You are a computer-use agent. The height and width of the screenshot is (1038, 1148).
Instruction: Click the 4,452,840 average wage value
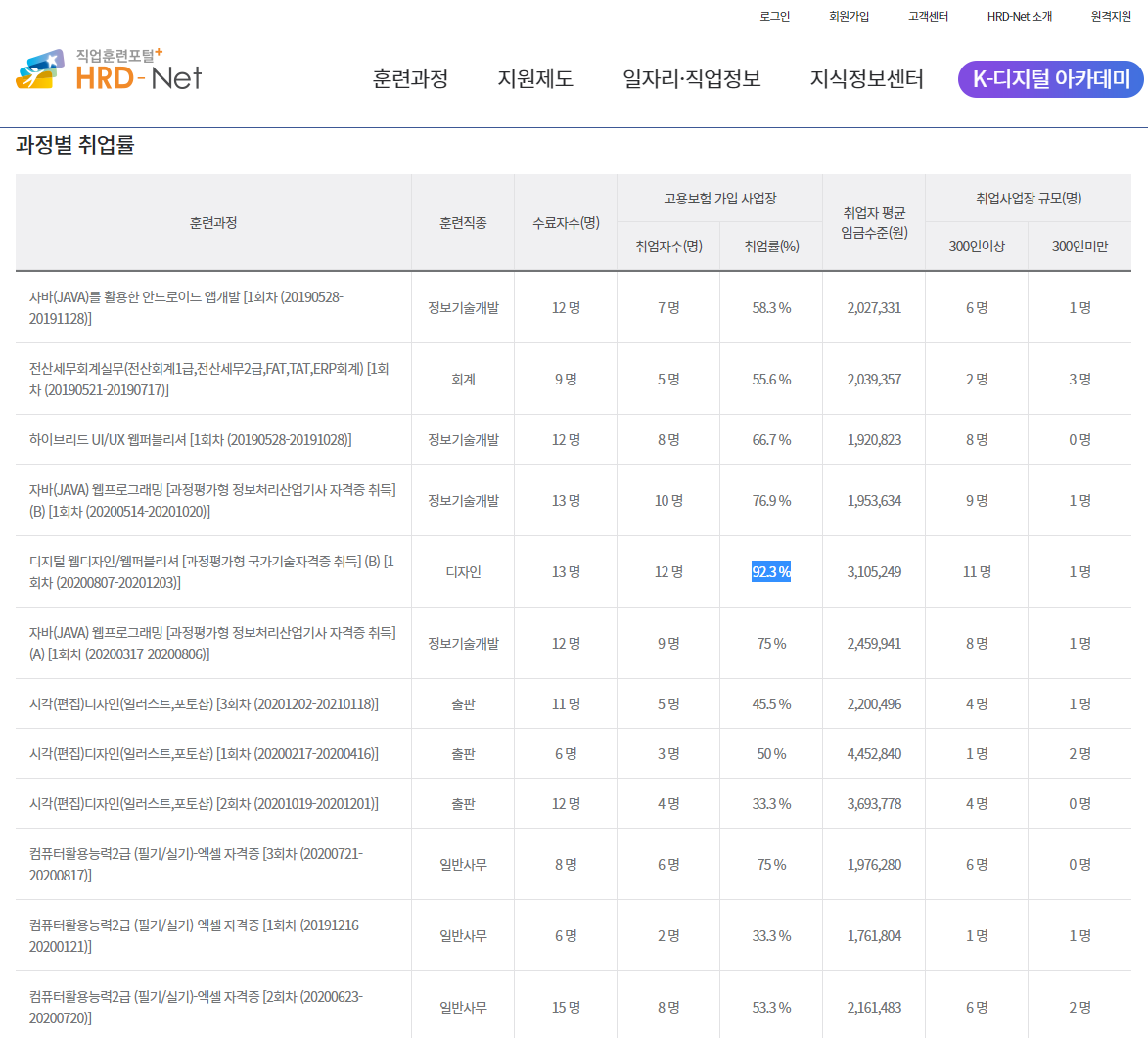pyautogui.click(x=874, y=754)
